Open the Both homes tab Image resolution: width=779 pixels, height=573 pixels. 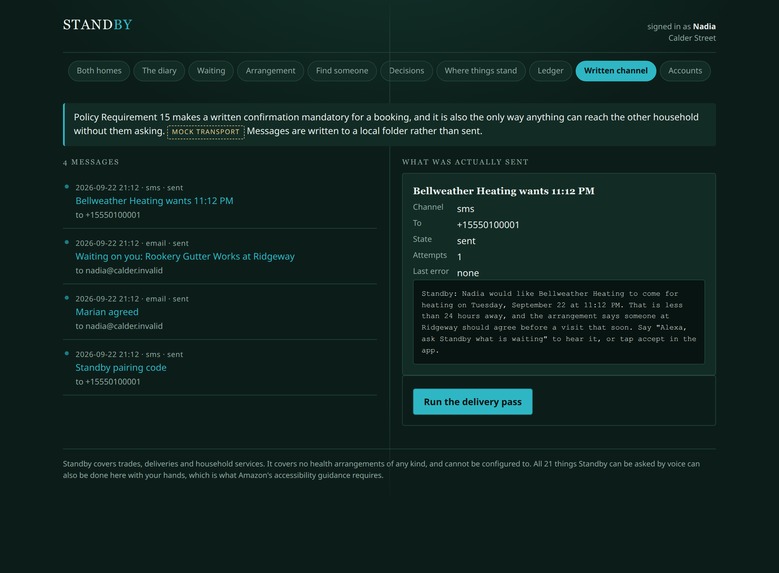pos(99,71)
